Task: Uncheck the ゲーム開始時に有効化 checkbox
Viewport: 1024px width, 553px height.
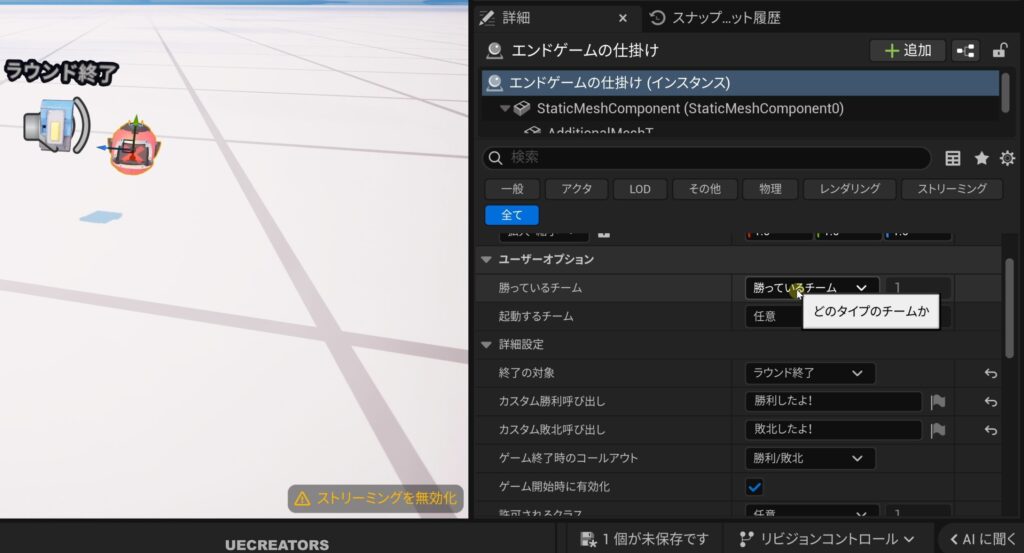Action: click(x=755, y=487)
